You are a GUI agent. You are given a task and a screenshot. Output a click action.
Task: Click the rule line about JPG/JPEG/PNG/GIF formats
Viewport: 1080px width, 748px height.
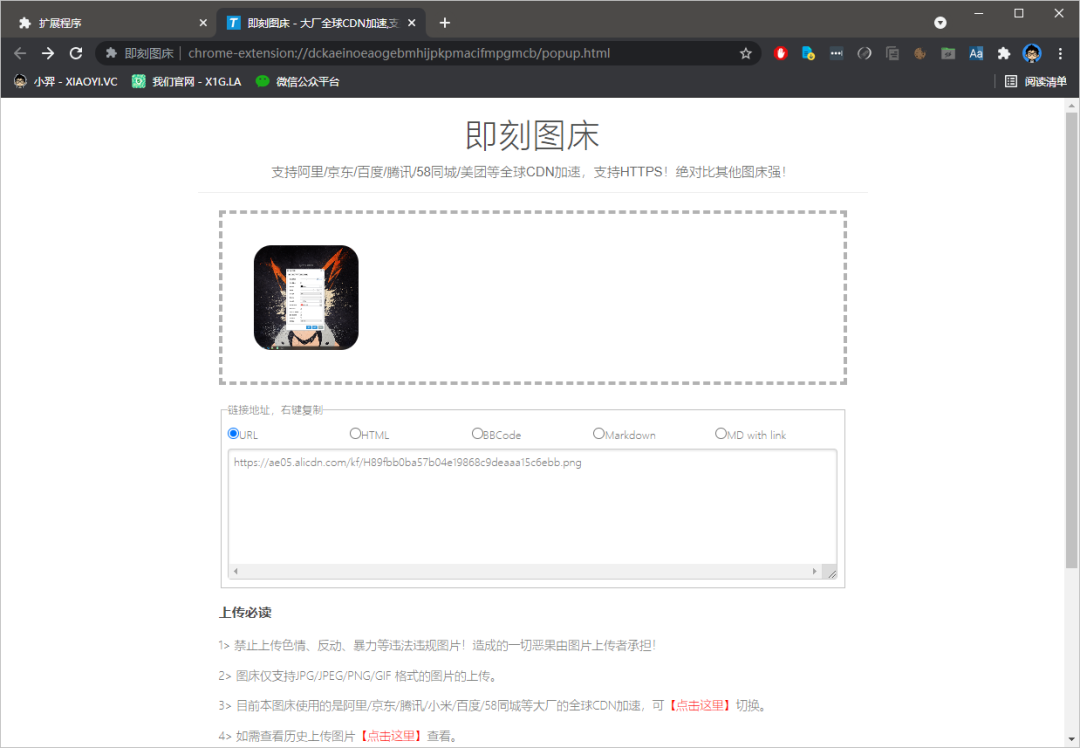tap(358, 676)
